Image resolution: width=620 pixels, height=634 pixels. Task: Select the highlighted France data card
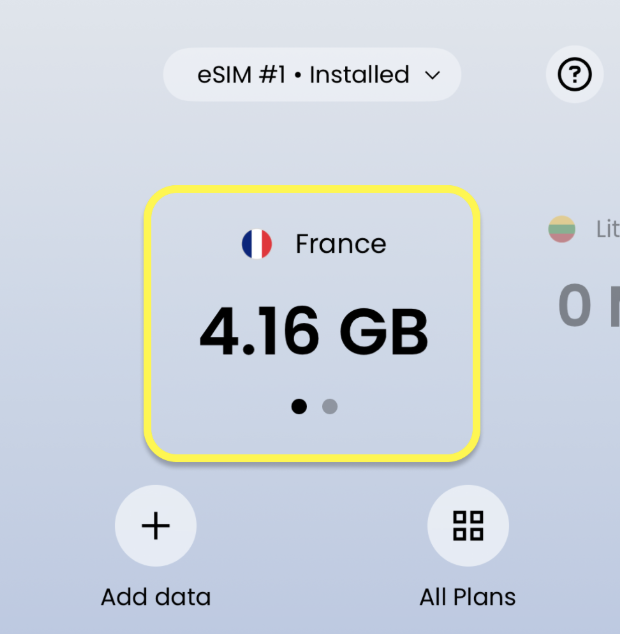[x=312, y=325]
